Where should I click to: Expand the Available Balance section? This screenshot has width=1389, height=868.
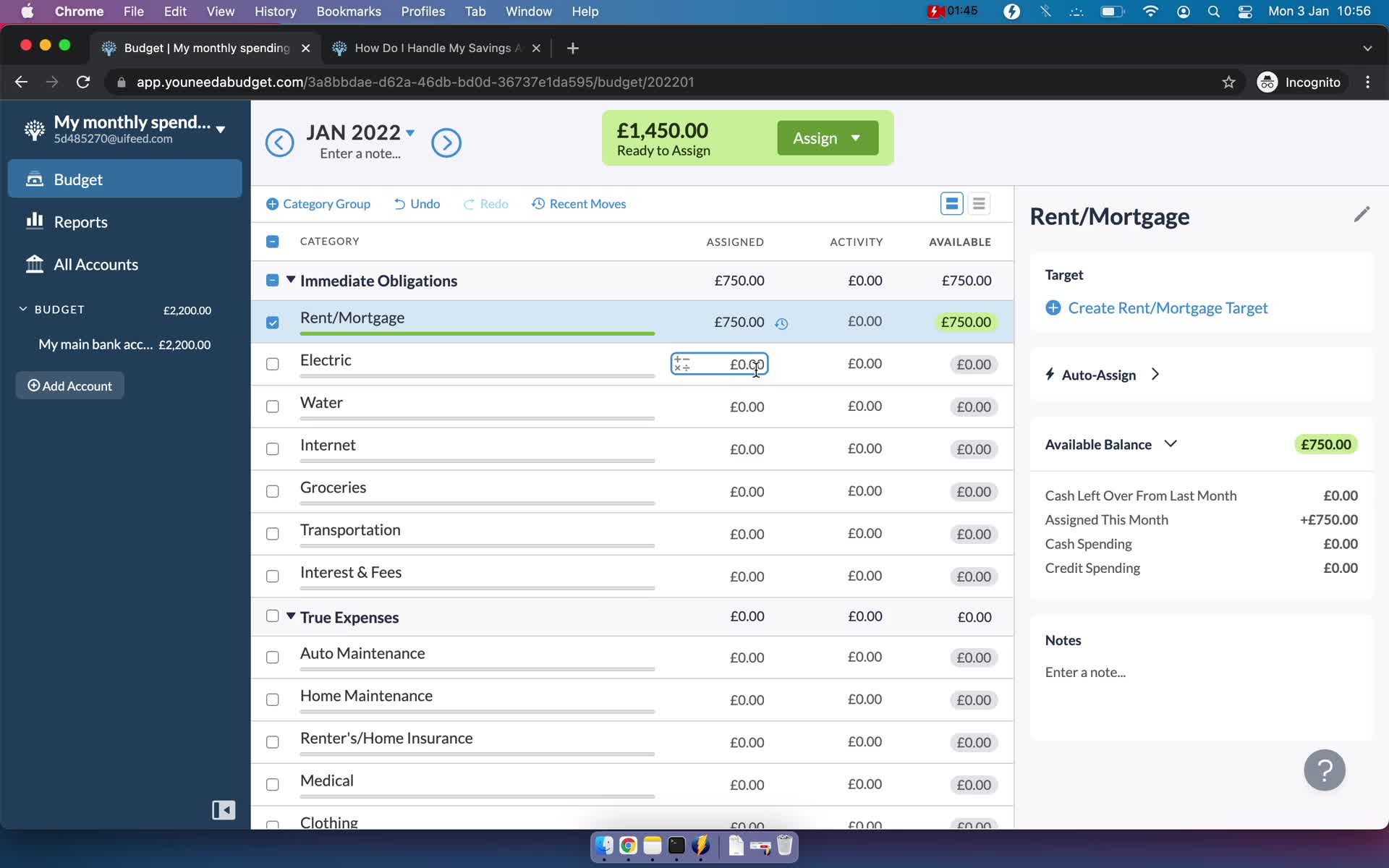[1171, 444]
